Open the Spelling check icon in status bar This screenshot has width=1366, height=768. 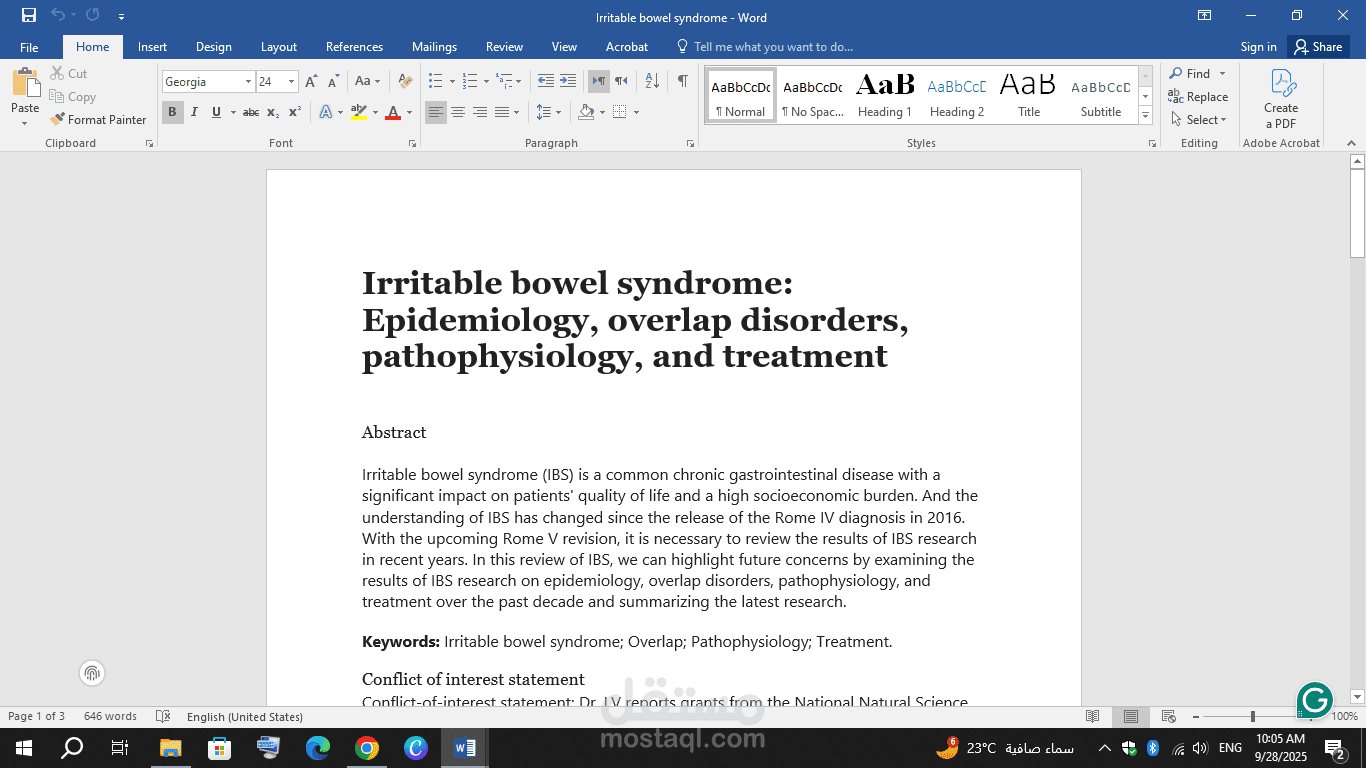[163, 717]
